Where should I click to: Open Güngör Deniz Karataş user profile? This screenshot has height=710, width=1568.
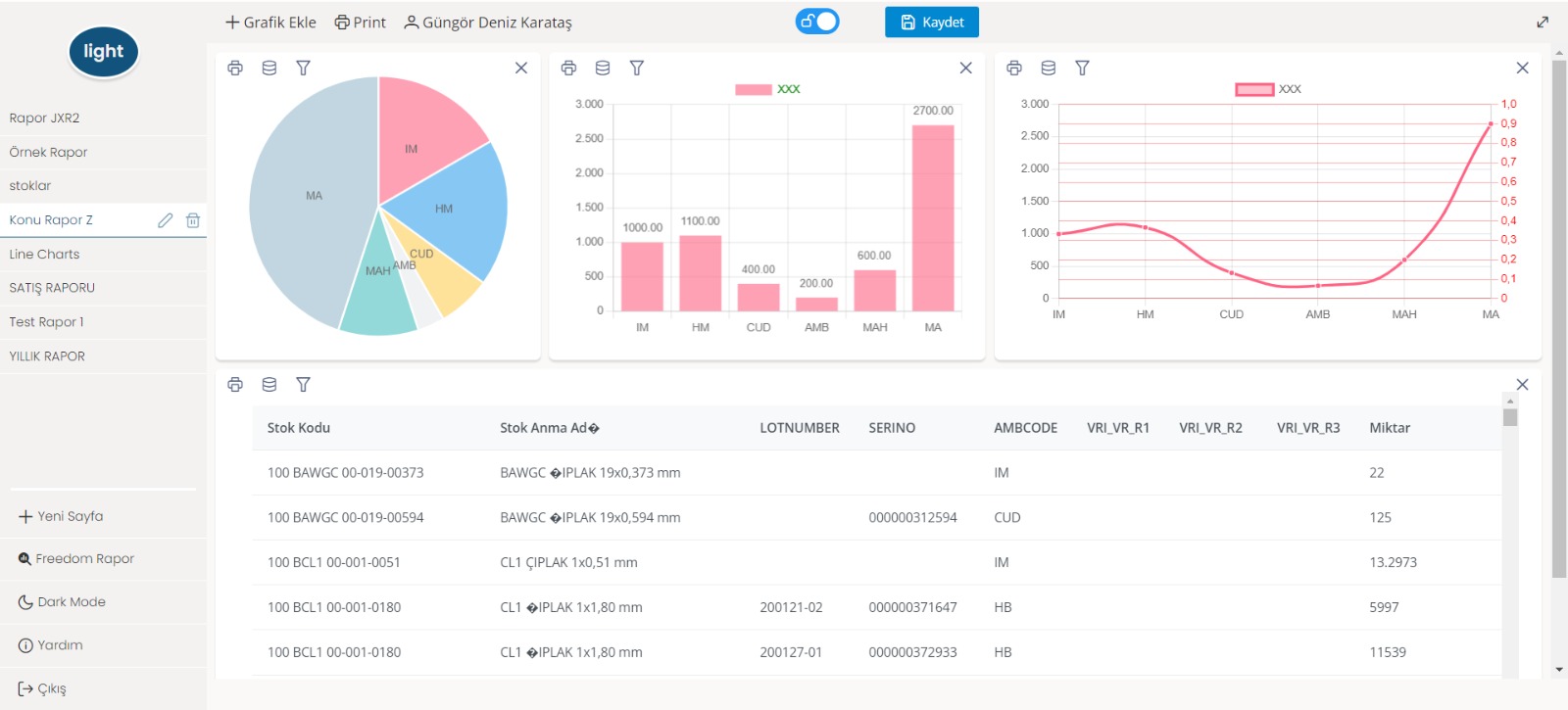(488, 22)
